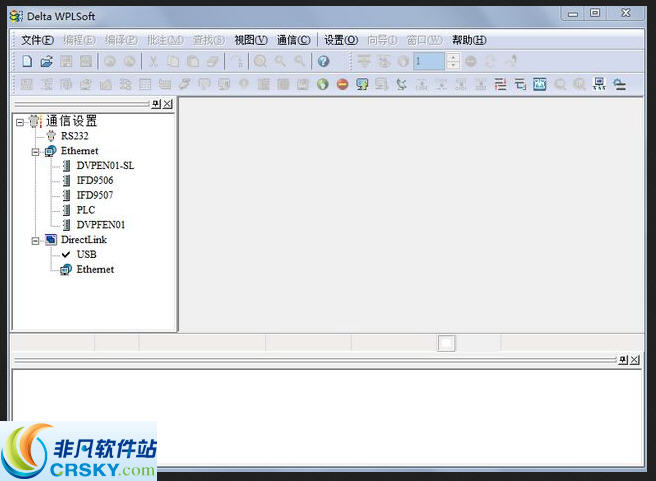This screenshot has height=481, width=656.
Task: Click the module icon beside PLC
Action: click(66, 210)
